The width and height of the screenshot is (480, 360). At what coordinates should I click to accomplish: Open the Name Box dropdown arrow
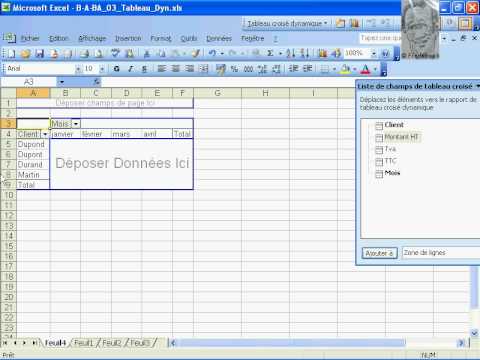pyautogui.click(x=62, y=82)
